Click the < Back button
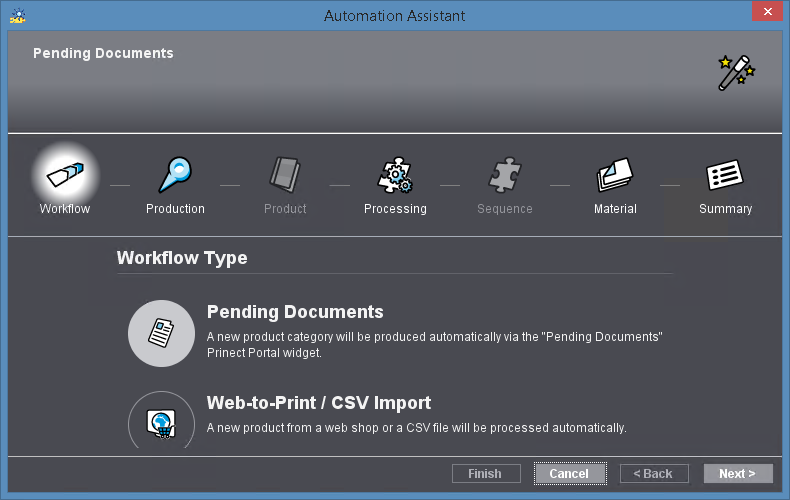The width and height of the screenshot is (790, 500). (x=653, y=473)
